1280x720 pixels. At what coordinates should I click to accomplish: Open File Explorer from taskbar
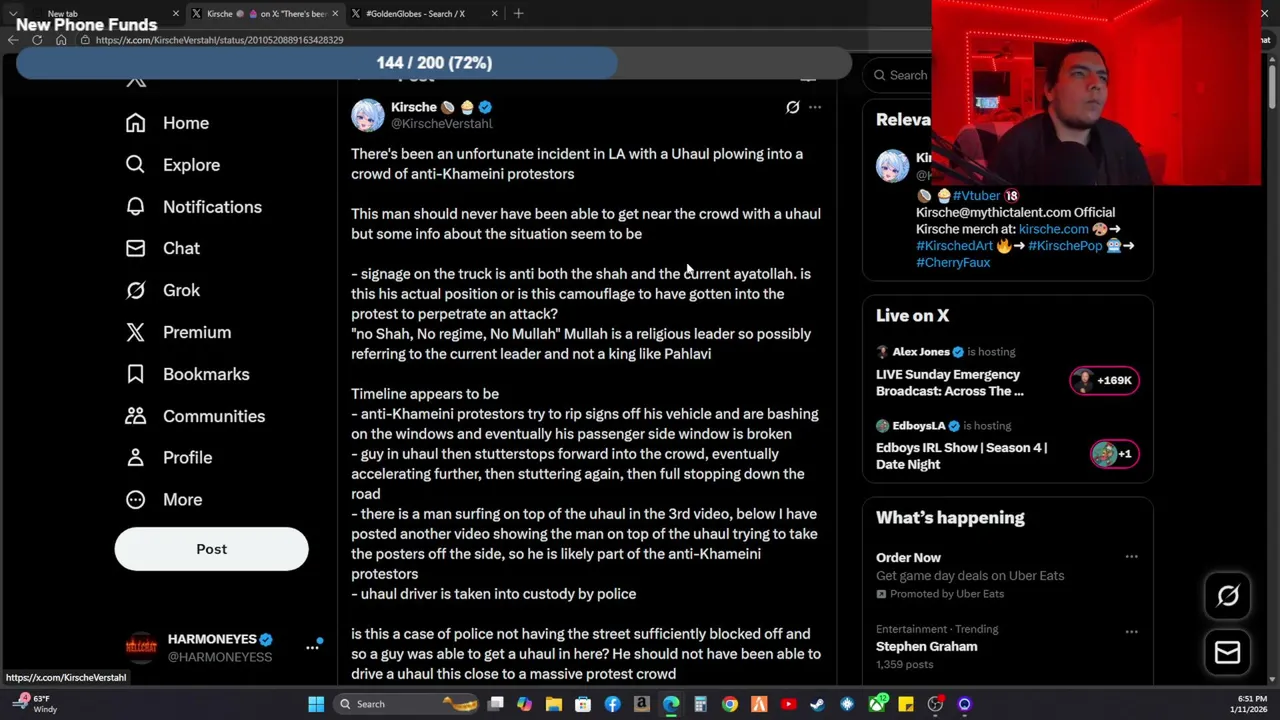[554, 704]
